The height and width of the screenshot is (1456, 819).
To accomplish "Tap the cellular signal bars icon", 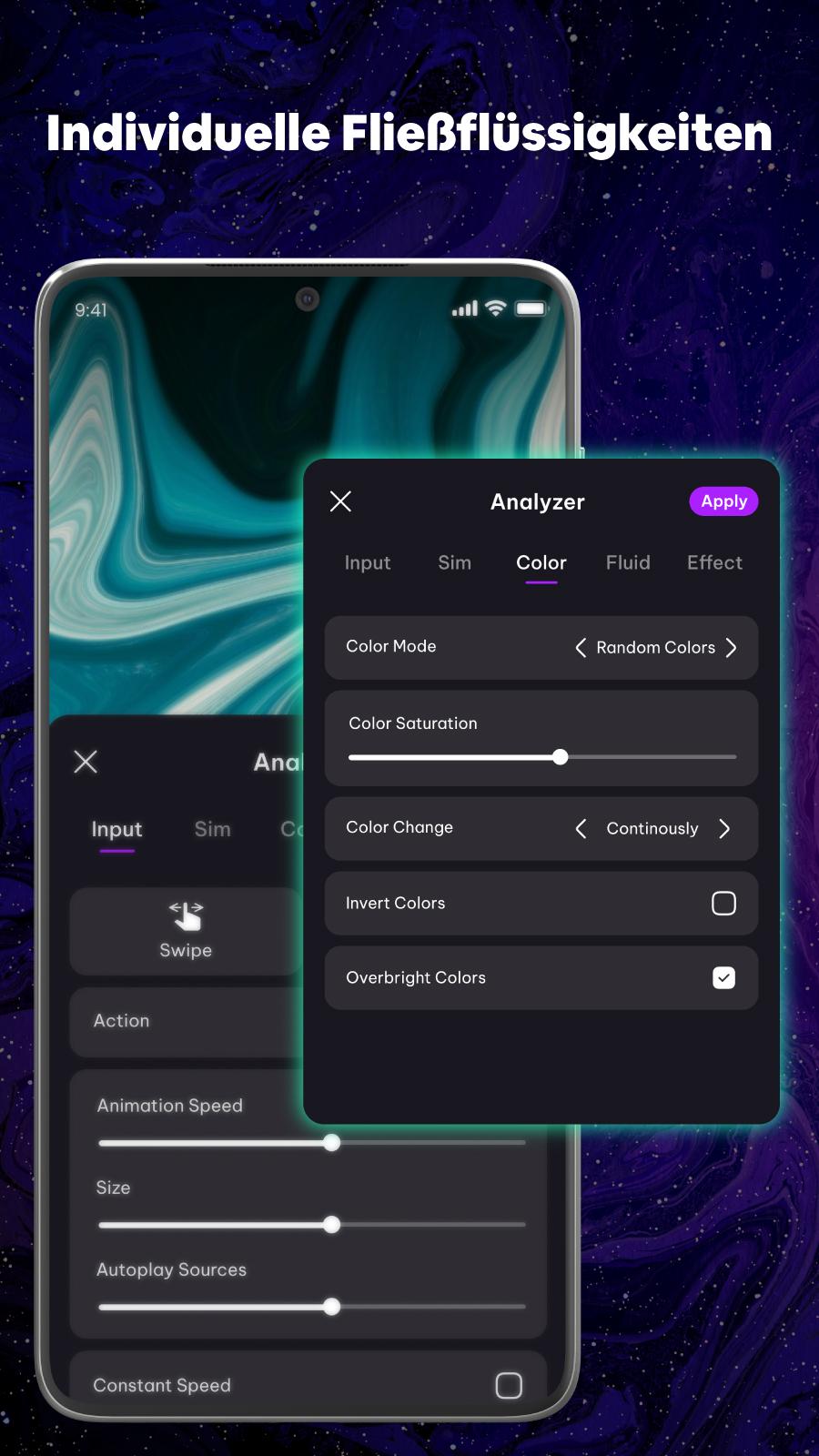I will point(465,309).
